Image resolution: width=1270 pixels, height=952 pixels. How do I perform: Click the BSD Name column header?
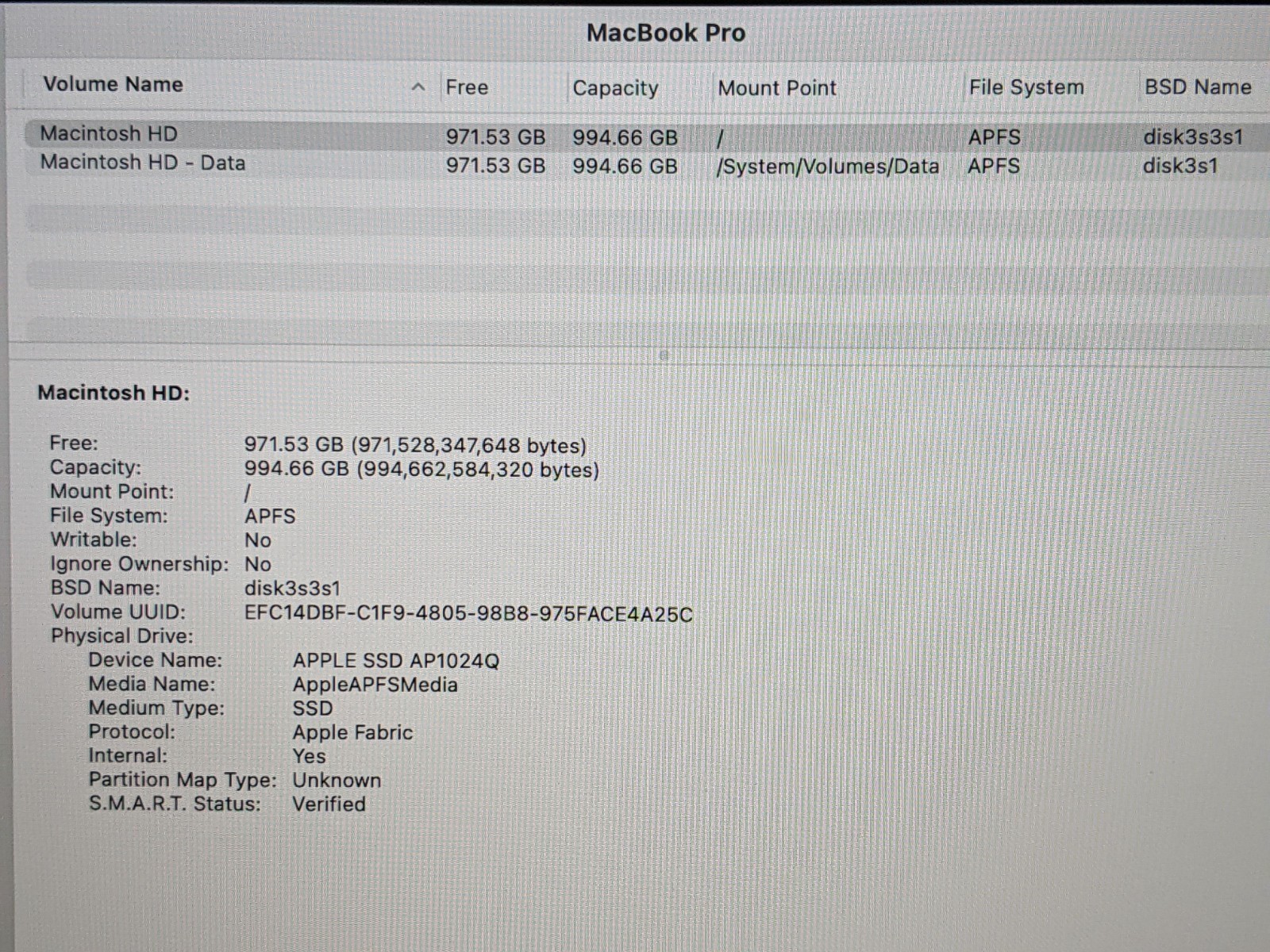coord(1198,86)
